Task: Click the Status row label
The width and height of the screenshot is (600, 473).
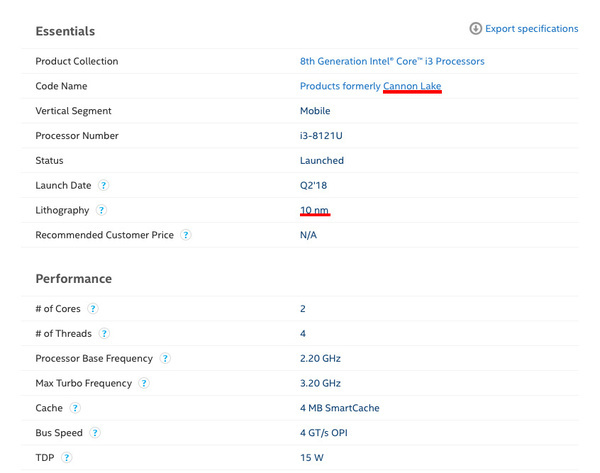Action: point(49,161)
